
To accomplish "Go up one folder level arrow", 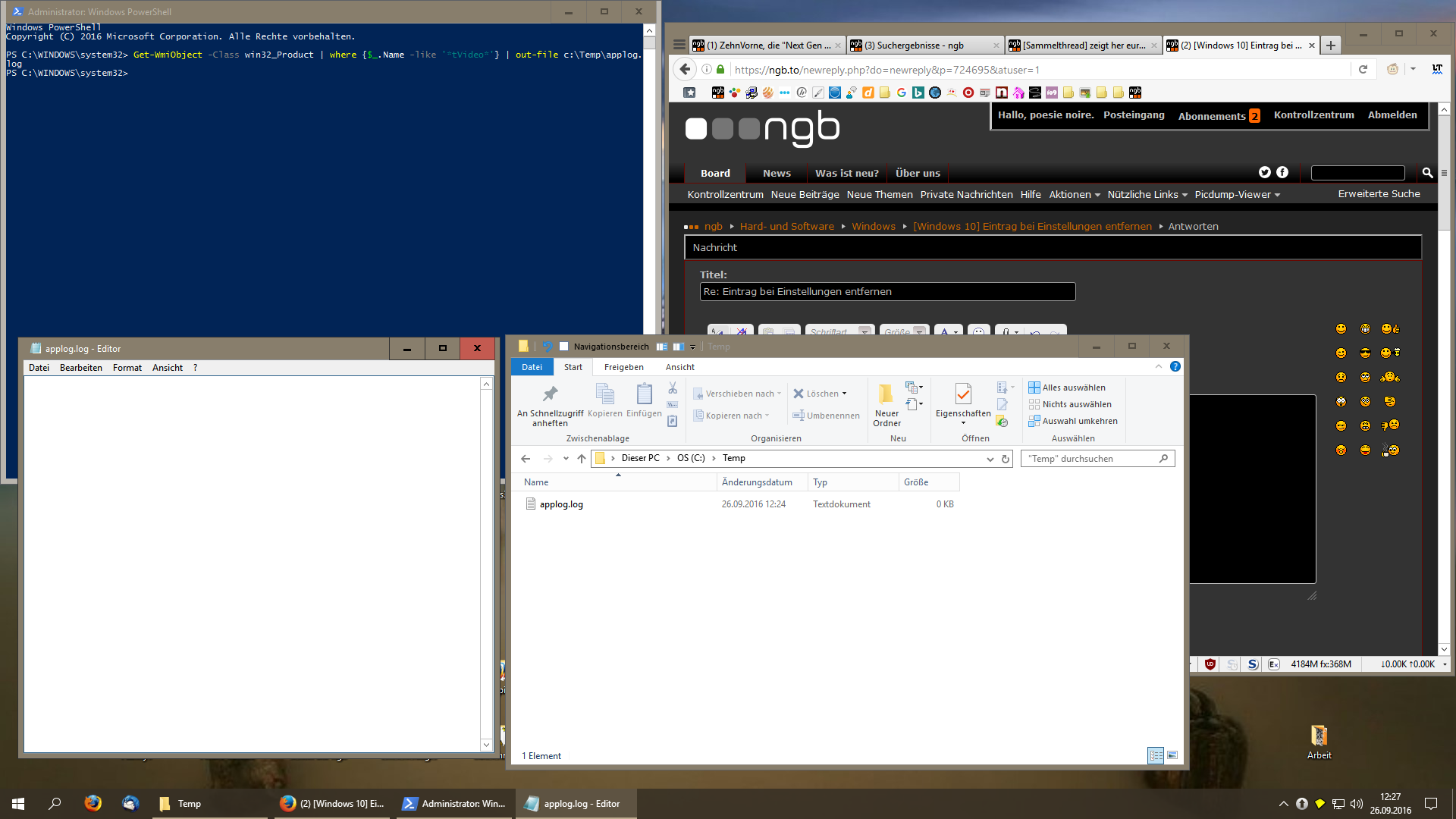I will [x=582, y=459].
